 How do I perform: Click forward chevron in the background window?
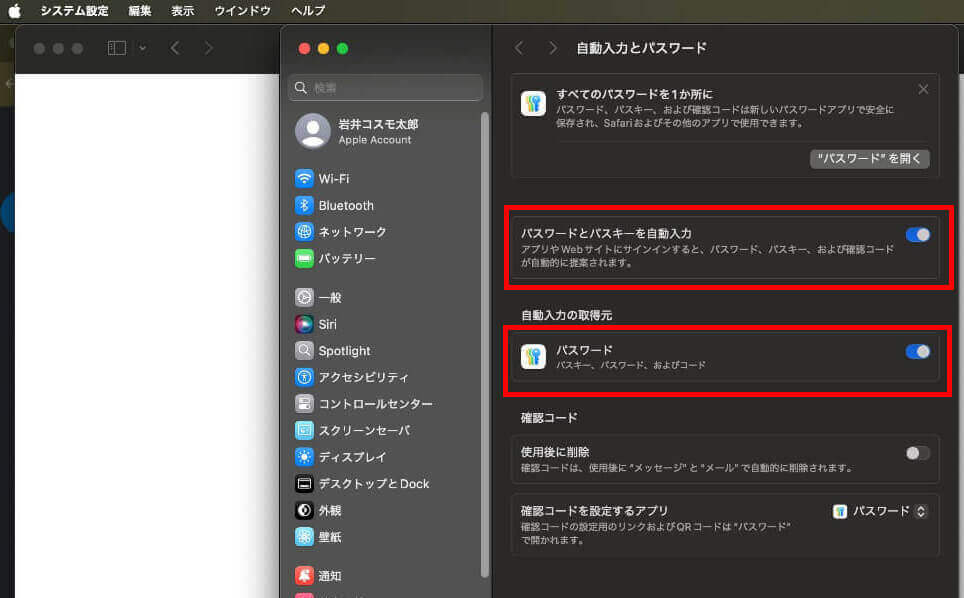[208, 48]
